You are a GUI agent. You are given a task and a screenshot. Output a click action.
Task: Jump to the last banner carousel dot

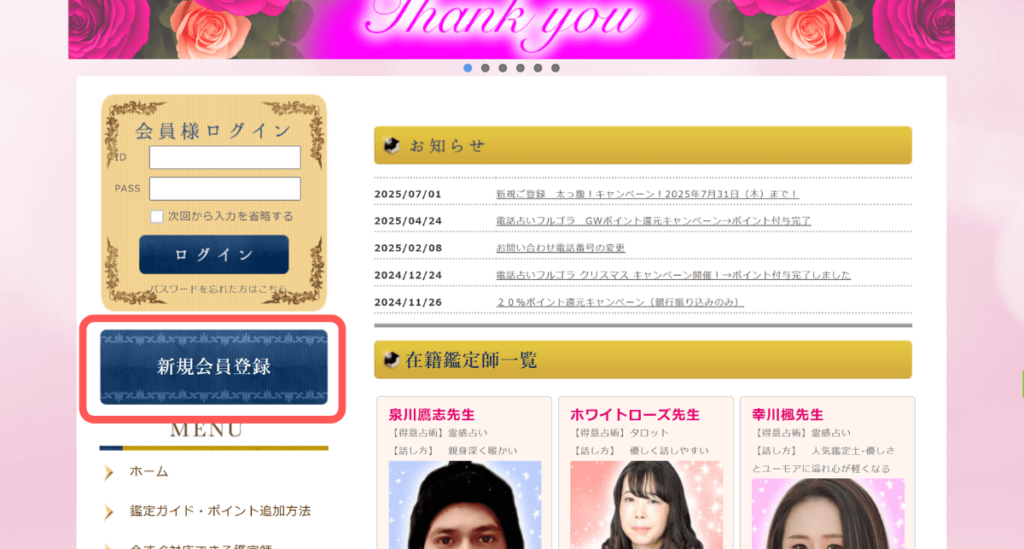[x=555, y=68]
